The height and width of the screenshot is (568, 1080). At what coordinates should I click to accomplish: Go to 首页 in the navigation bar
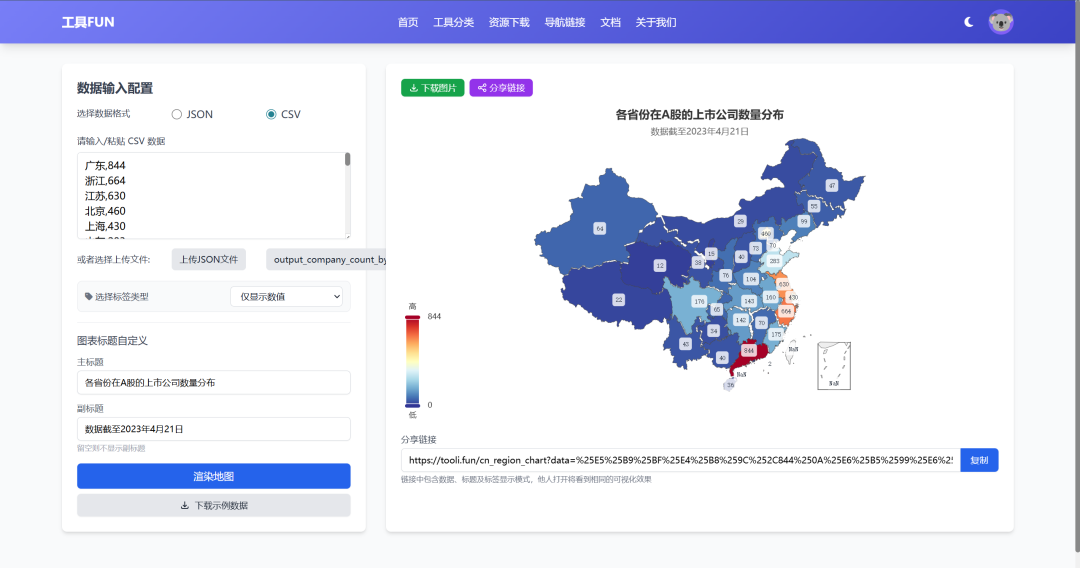pos(408,22)
